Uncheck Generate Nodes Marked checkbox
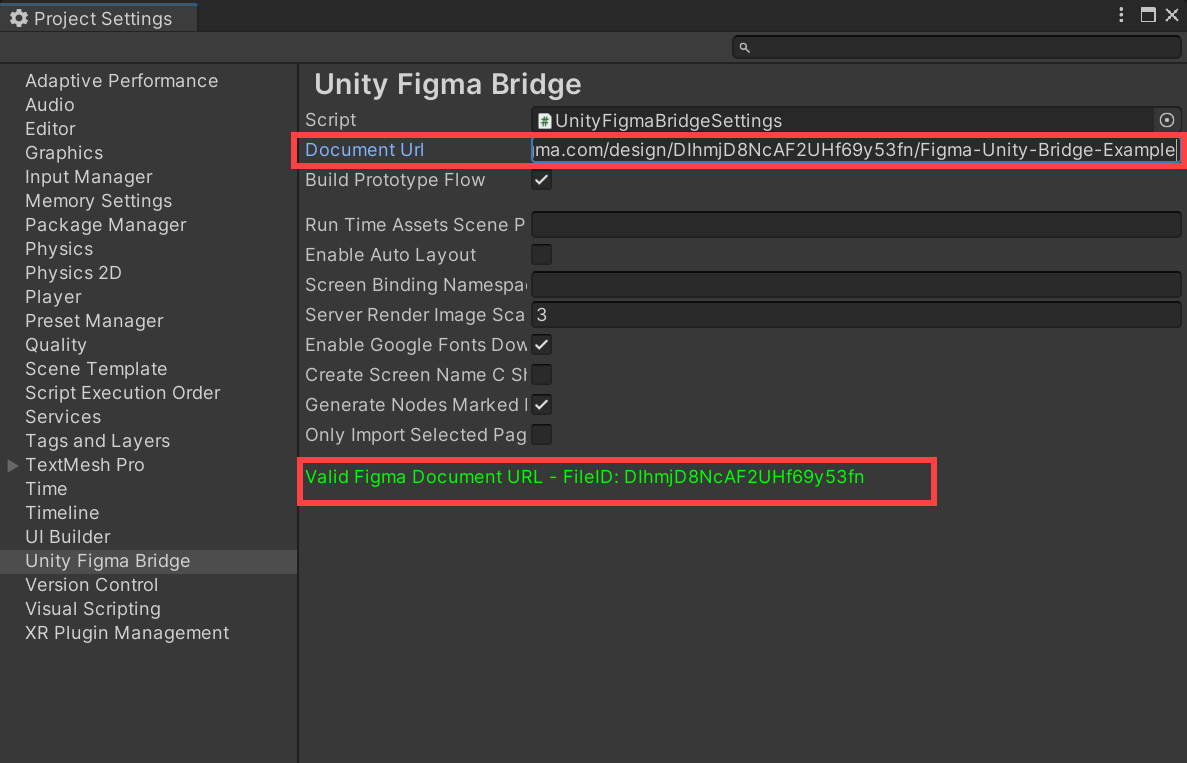 (x=541, y=405)
